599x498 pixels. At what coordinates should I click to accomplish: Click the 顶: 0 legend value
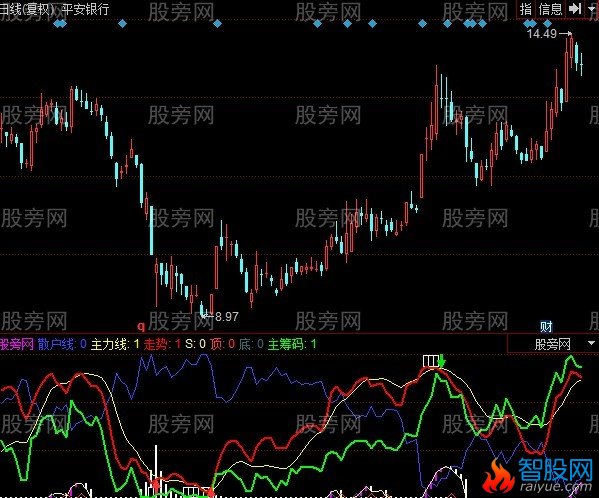(x=222, y=344)
